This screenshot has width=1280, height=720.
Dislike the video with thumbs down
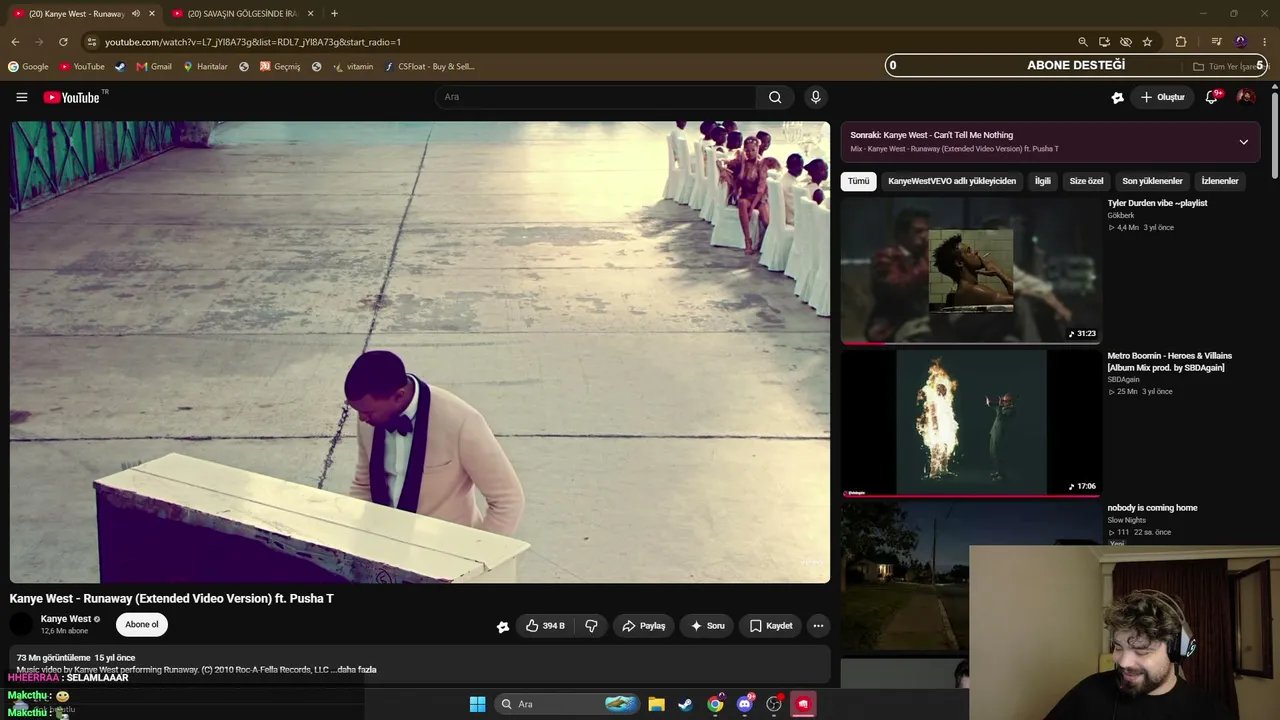591,626
